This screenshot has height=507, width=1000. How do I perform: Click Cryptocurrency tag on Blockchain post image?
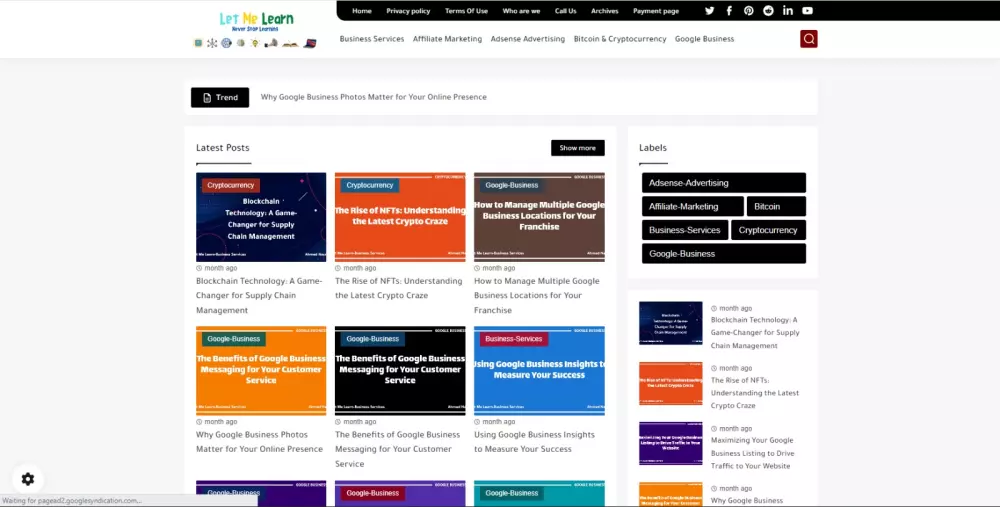(231, 185)
